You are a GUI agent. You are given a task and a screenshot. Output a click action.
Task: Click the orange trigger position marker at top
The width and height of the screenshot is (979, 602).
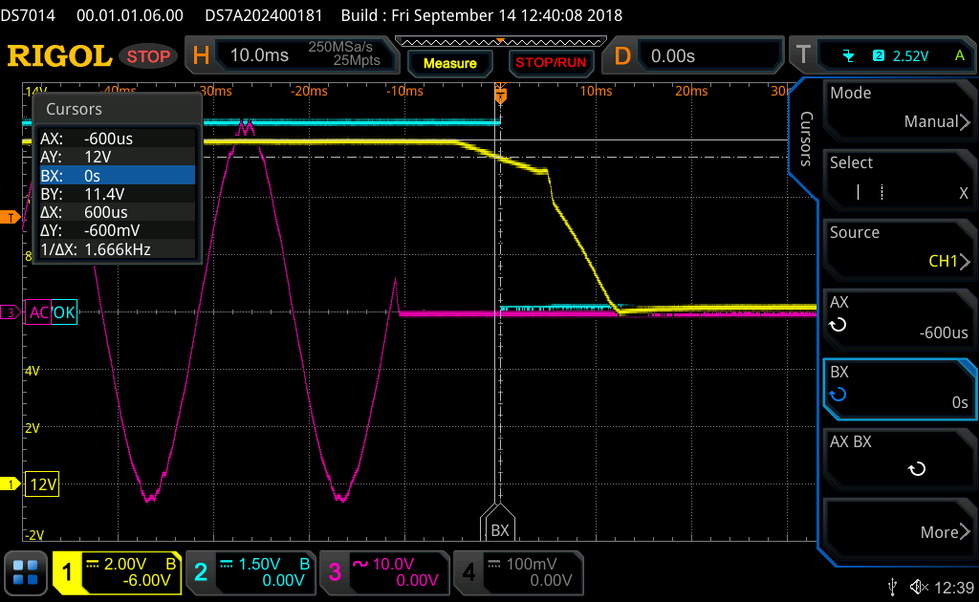(x=500, y=94)
